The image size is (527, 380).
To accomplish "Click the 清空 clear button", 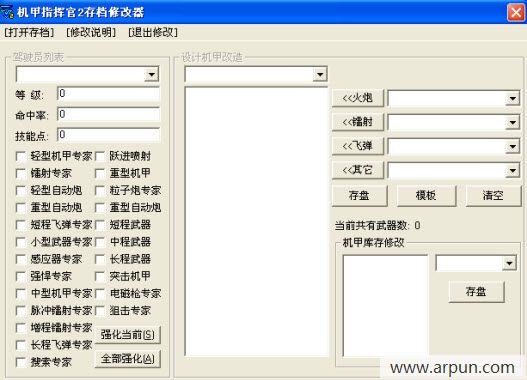I will pos(493,196).
